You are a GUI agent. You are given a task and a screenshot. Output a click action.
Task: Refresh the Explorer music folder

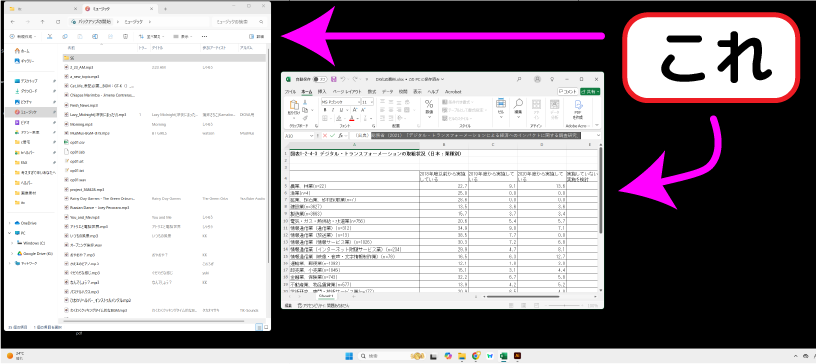(58, 22)
